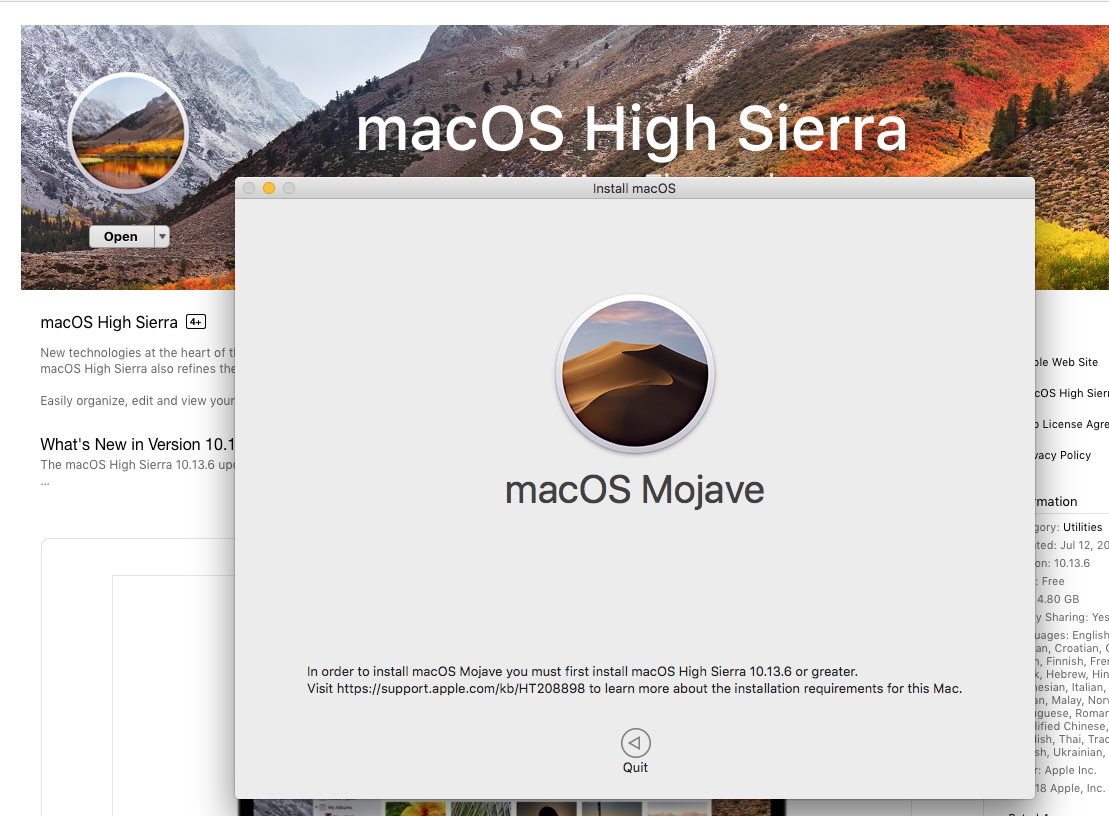Click the Install macOS window title
This screenshot has width=1109, height=816.
coord(634,189)
